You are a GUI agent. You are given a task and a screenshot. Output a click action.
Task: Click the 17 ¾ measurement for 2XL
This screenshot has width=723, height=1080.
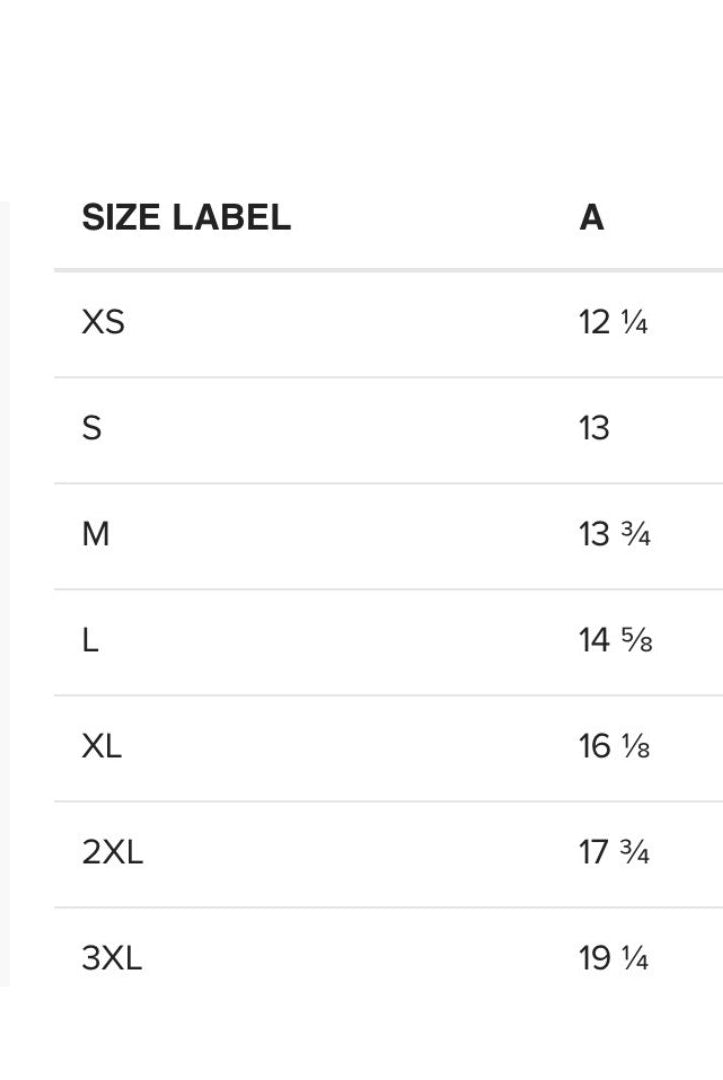(x=614, y=852)
